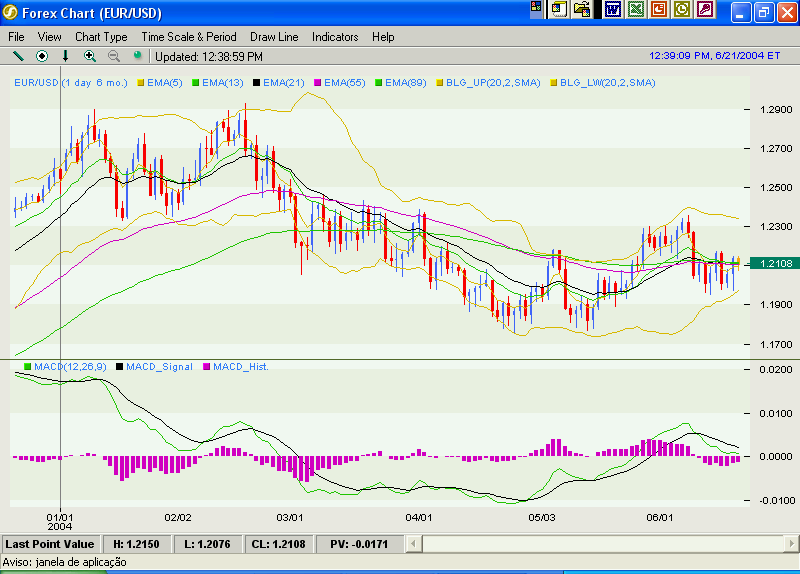Screen dimensions: 800x574
Task: Click the grayed zoom out magnifier
Action: coord(114,56)
